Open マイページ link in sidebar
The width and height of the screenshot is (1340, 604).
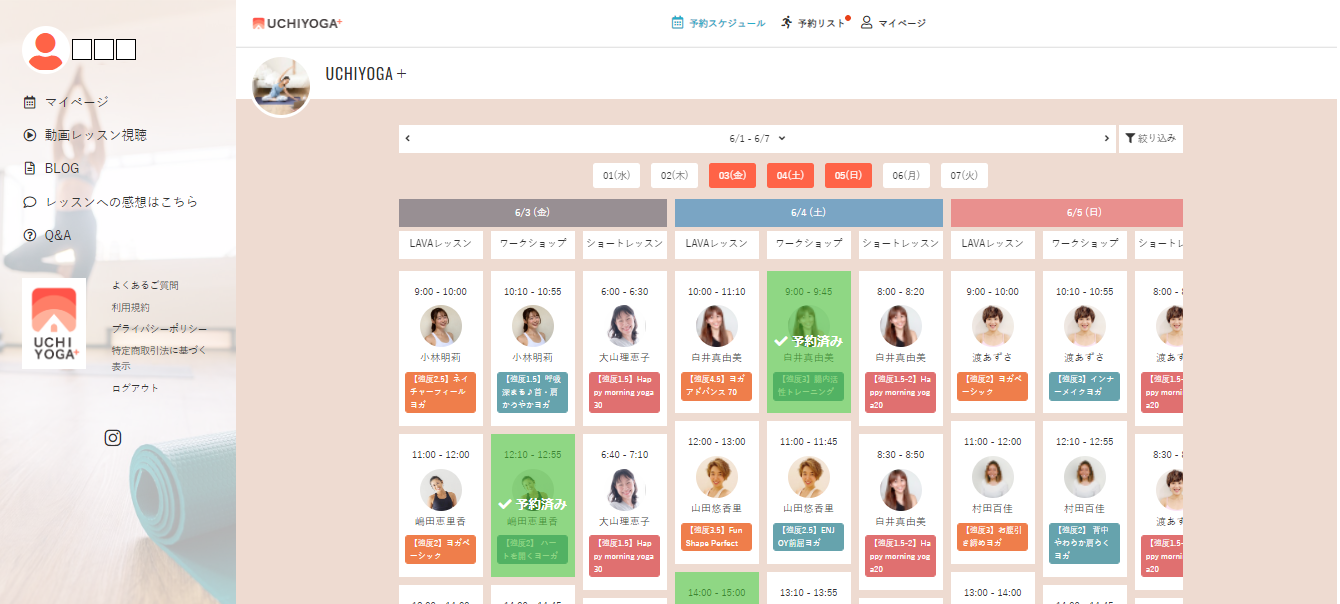point(77,102)
